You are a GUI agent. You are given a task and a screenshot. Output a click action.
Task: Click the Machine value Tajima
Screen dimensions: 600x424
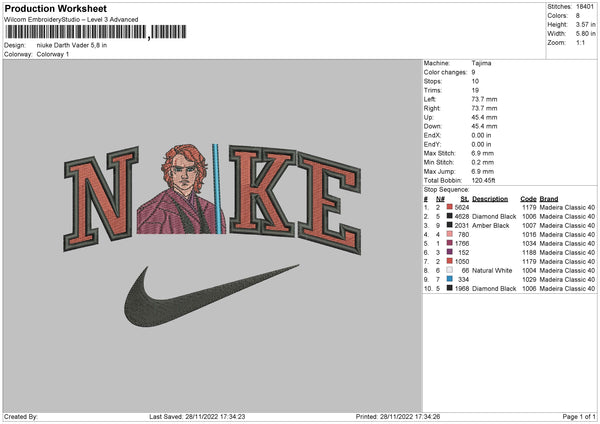[481, 63]
